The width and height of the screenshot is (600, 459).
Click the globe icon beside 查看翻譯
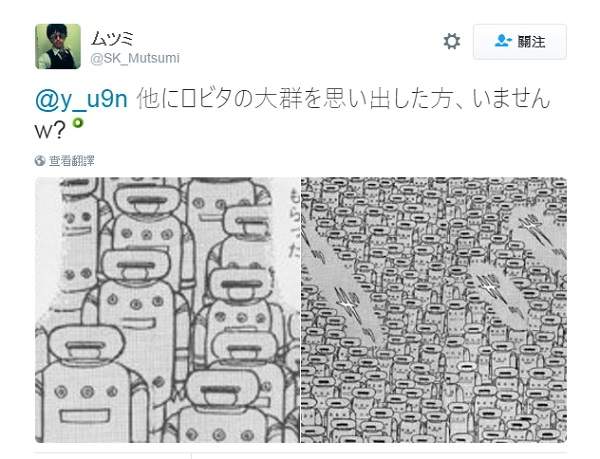(x=40, y=161)
